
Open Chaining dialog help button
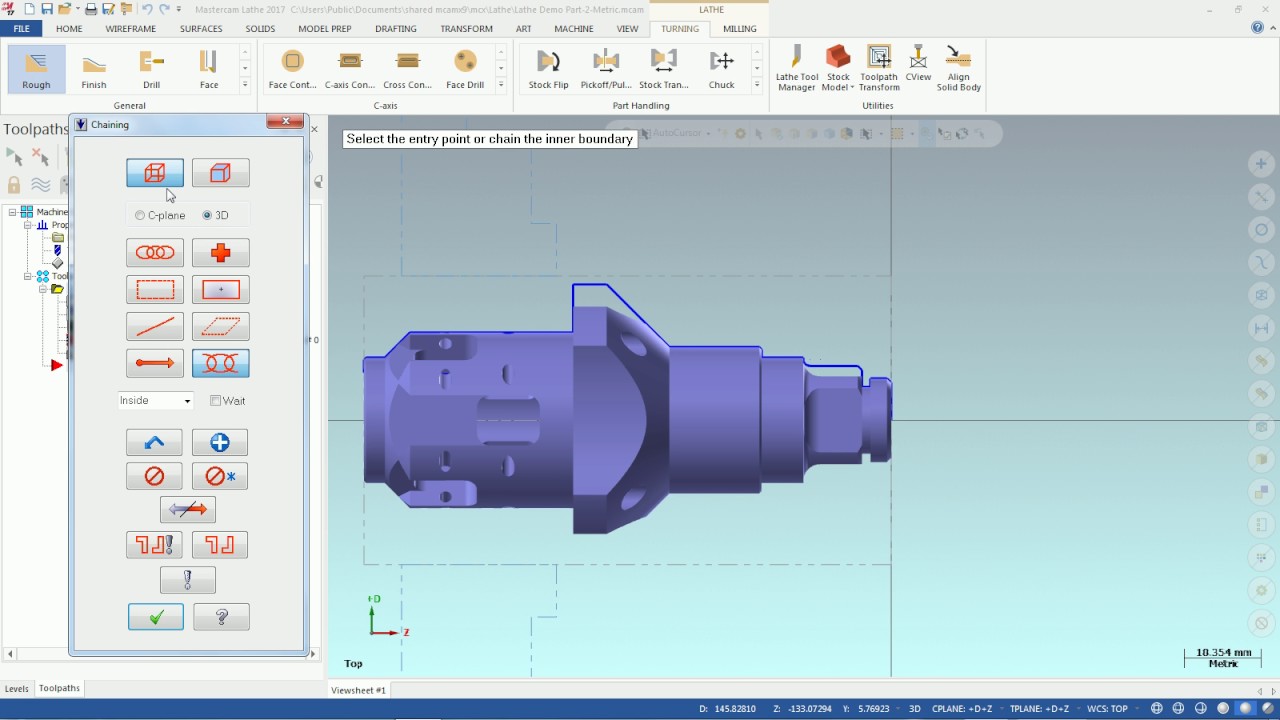coord(221,617)
